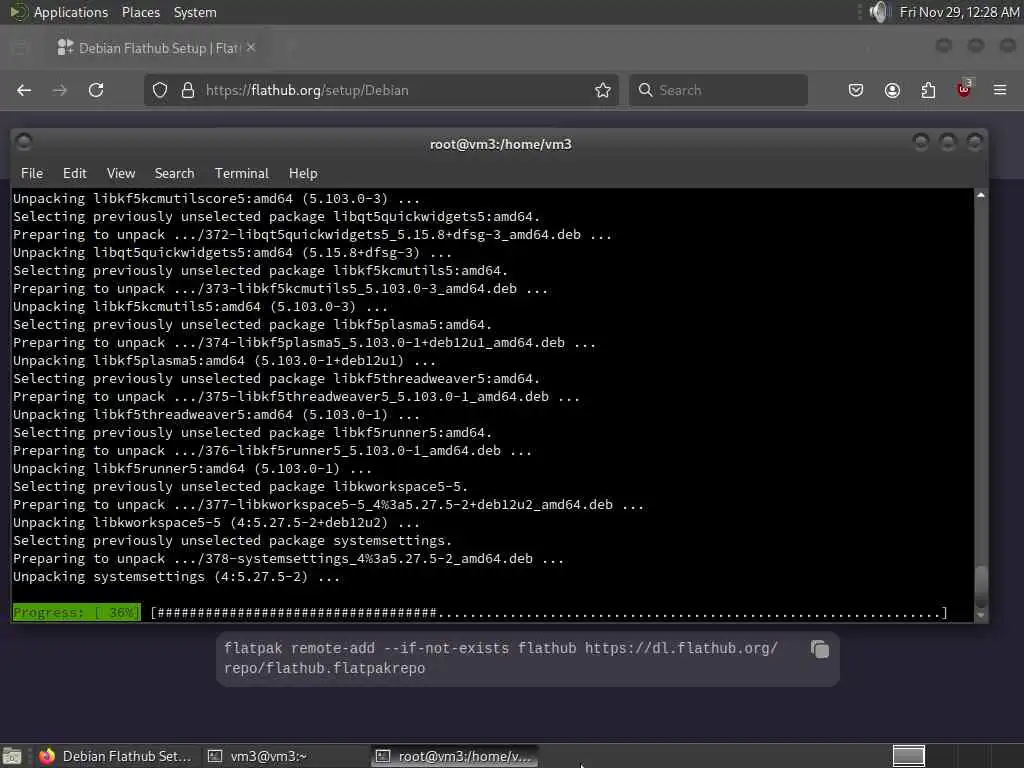Click the padlock site info icon
The height and width of the screenshot is (768, 1024).
188,90
